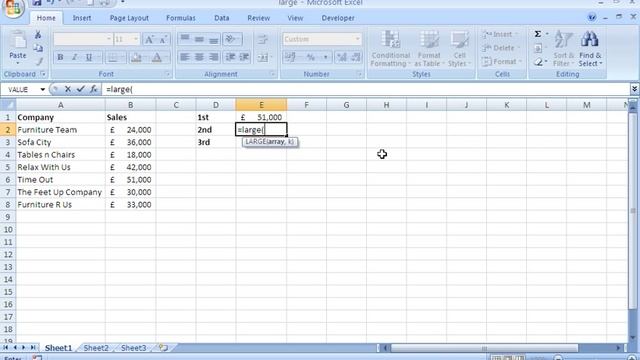Click the Cut scissors icon
Screen dimensions: 640x360
38,34
